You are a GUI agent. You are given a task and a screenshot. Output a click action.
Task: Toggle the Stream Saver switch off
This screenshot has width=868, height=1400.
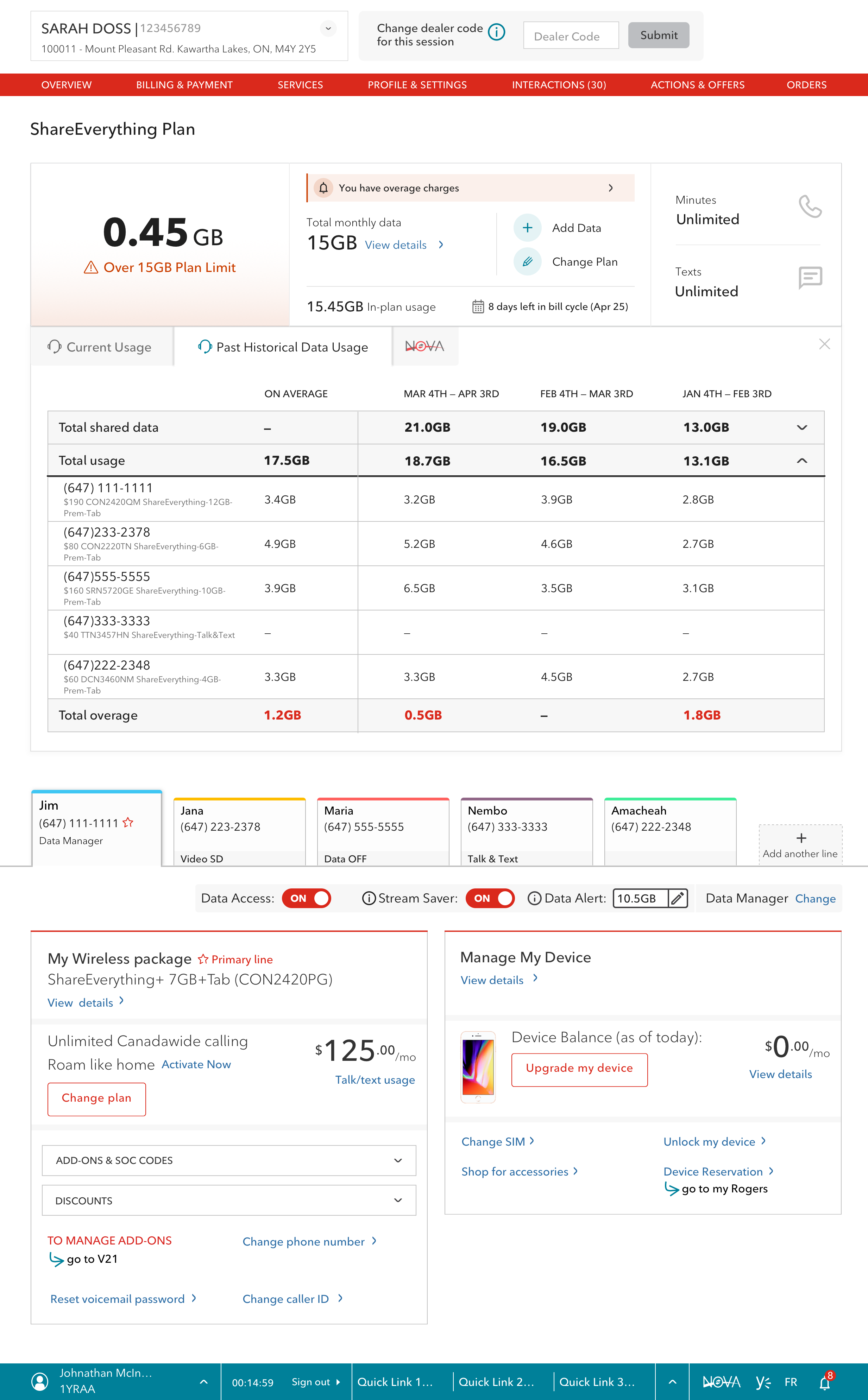click(490, 899)
